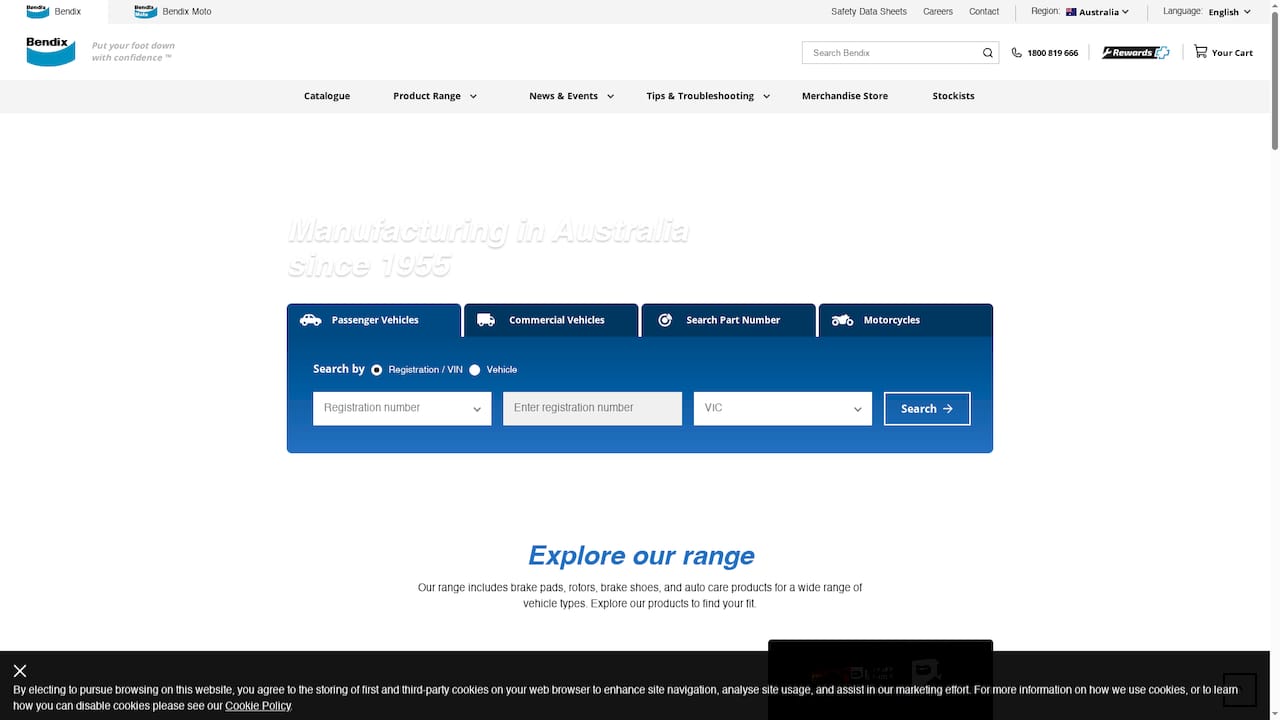The image size is (1280, 720).
Task: Open the VIC state dropdown
Action: (x=782, y=408)
